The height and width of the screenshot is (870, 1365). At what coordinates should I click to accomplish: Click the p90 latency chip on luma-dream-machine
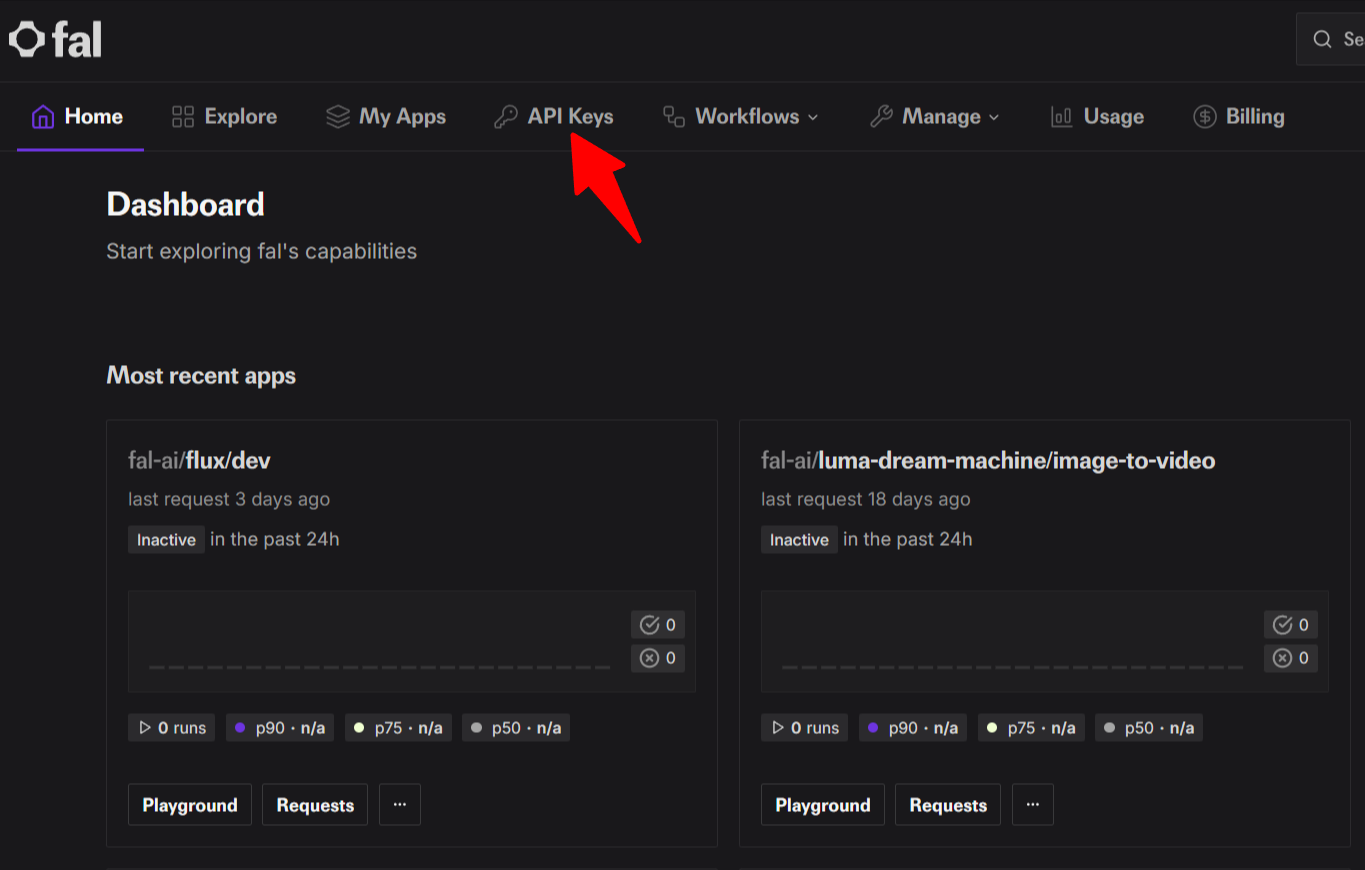pos(913,728)
